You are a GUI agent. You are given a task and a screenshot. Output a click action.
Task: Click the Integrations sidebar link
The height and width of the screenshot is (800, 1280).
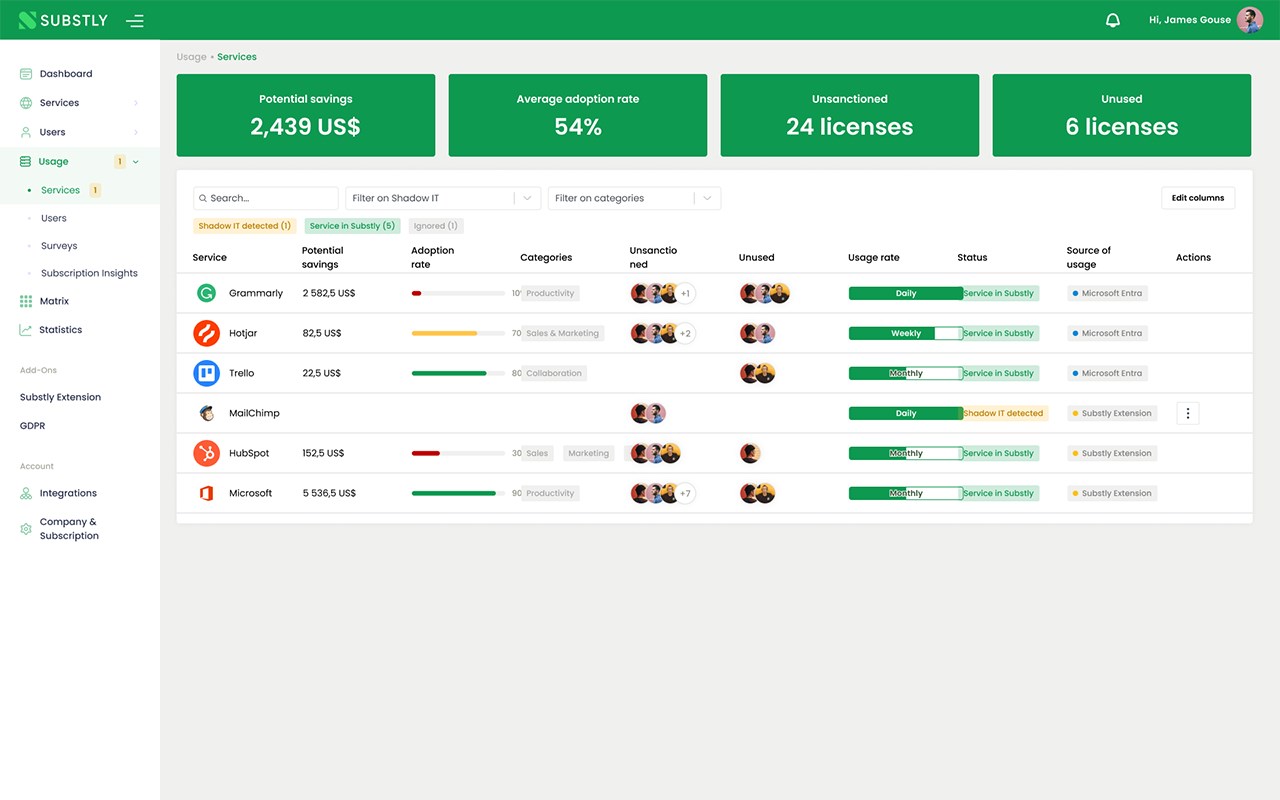tap(68, 493)
